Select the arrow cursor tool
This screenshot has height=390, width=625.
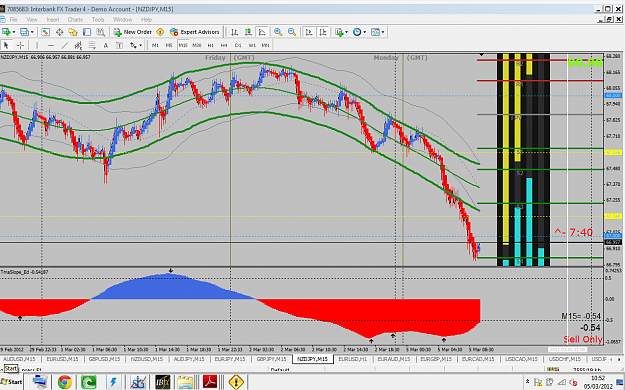pos(6,45)
